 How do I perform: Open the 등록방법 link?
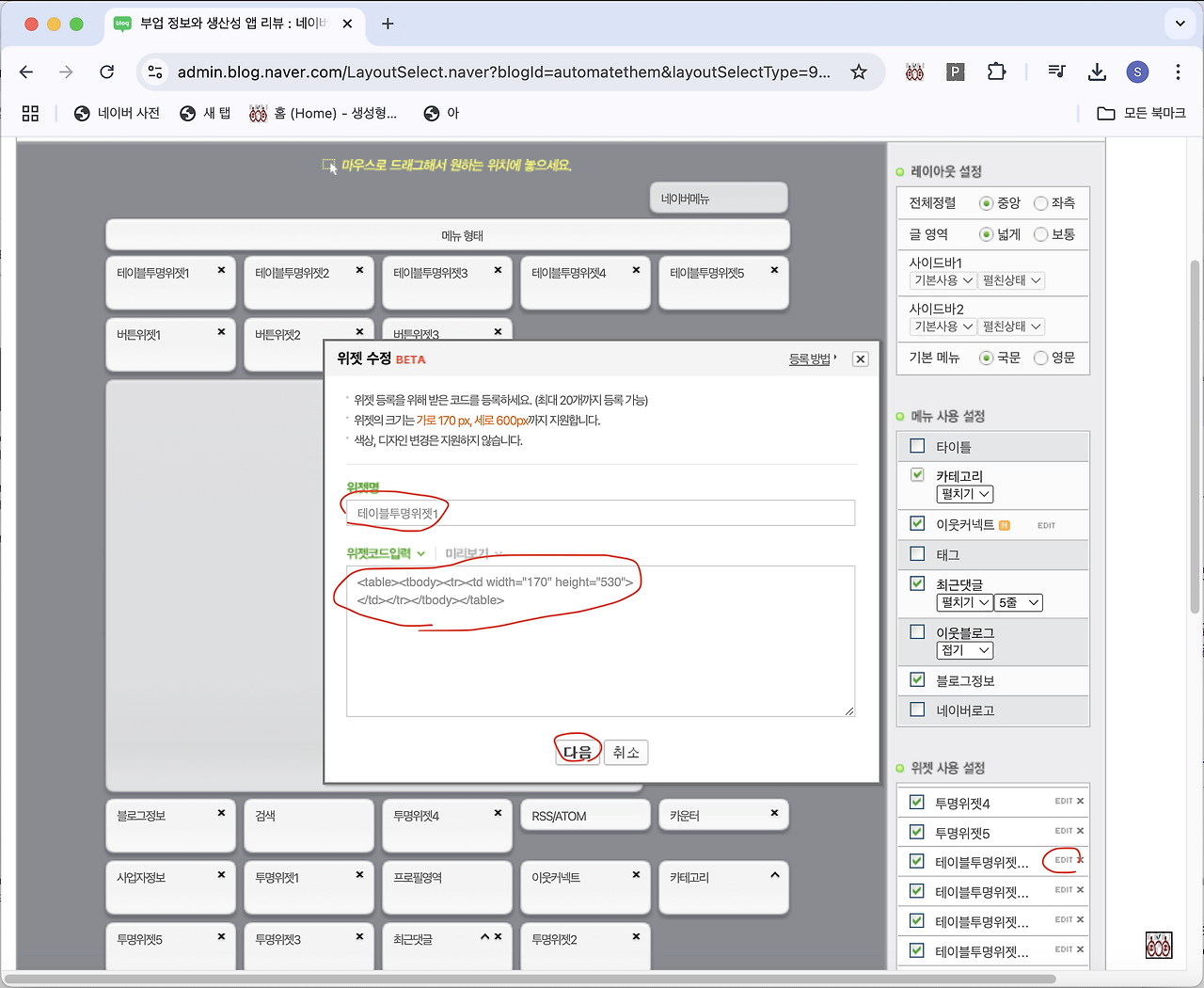[811, 359]
